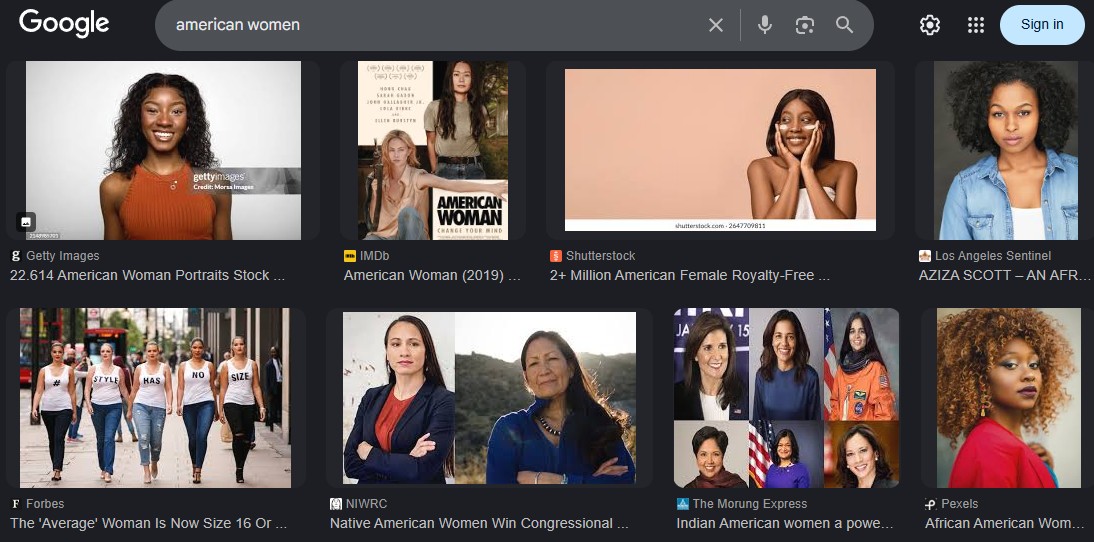Click the Morung Express favicon
This screenshot has height=542, width=1094.
[682, 504]
